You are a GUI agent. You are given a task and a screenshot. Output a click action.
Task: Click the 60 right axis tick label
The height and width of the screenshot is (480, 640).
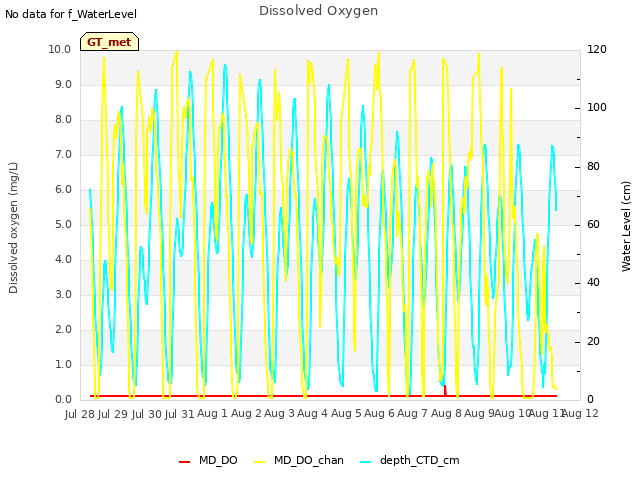click(593, 224)
